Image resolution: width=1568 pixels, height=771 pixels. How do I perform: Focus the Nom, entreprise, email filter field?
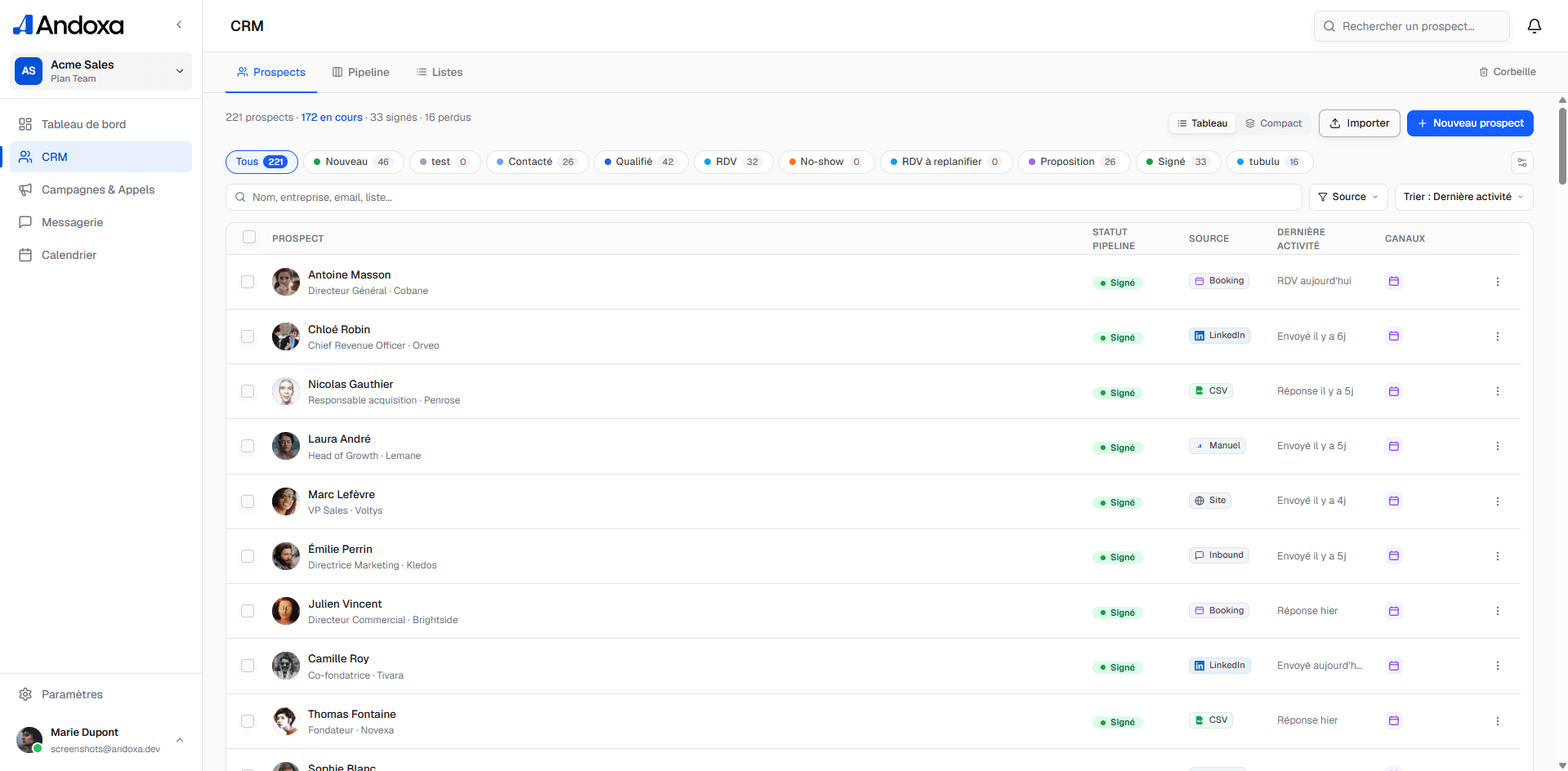pyautogui.click(x=763, y=197)
